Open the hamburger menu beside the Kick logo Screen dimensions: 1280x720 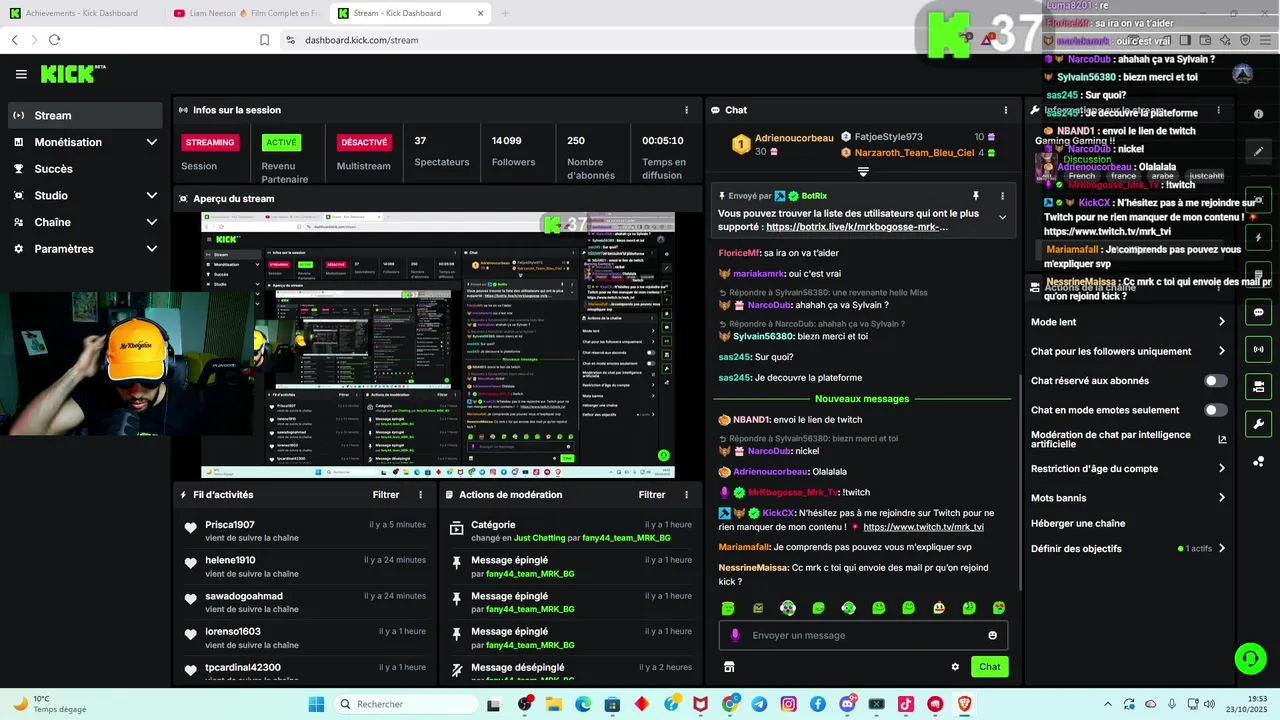[21, 74]
